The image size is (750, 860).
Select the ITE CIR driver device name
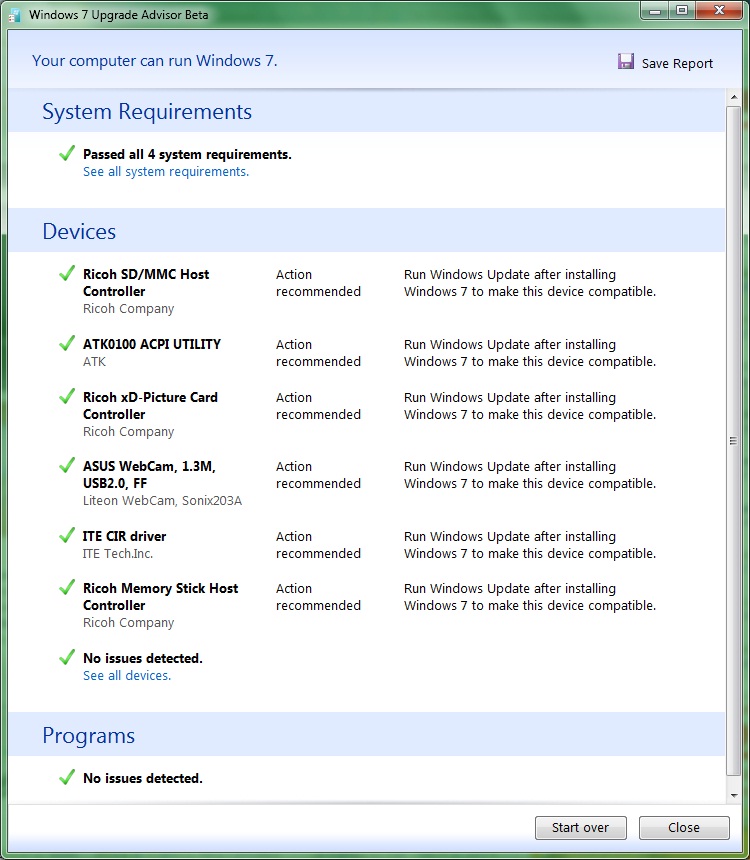(x=125, y=536)
